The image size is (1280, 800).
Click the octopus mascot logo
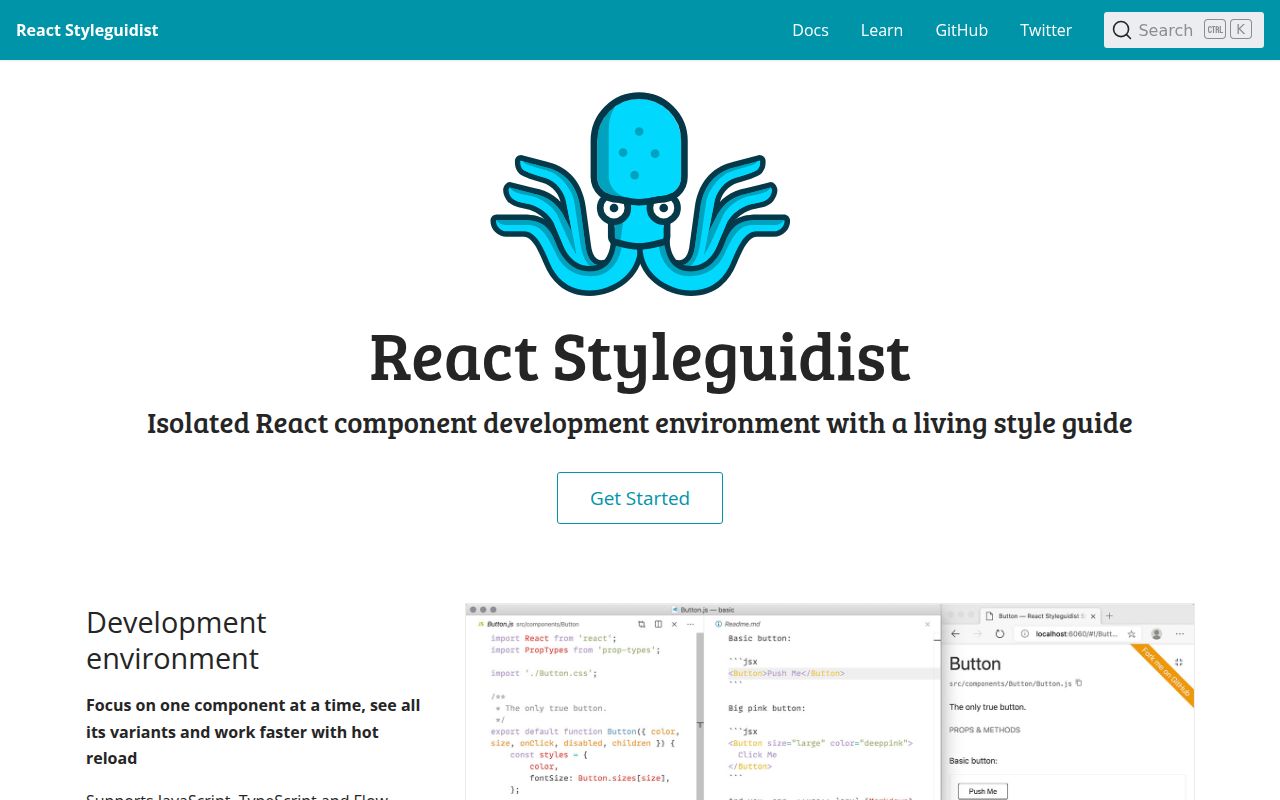[640, 194]
